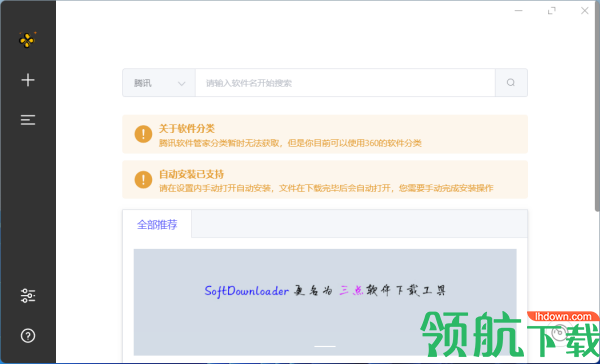The image size is (600, 364).
Task: Click the 自动安装已支持 notice heading
Action: point(191,175)
